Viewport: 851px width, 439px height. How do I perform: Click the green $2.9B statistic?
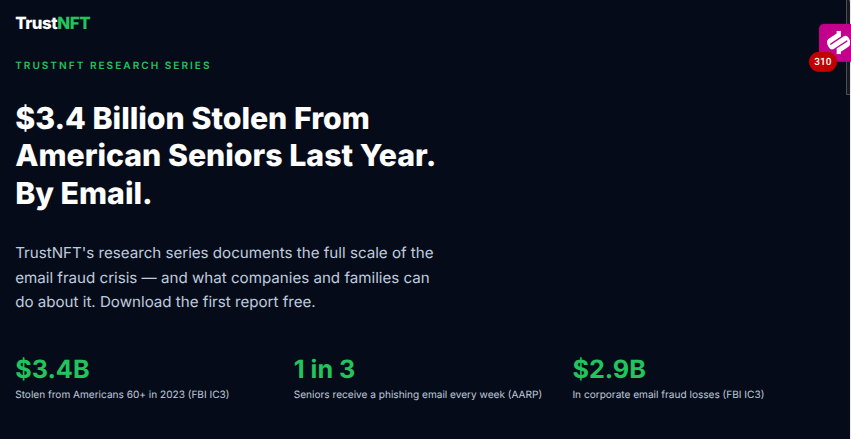point(609,369)
